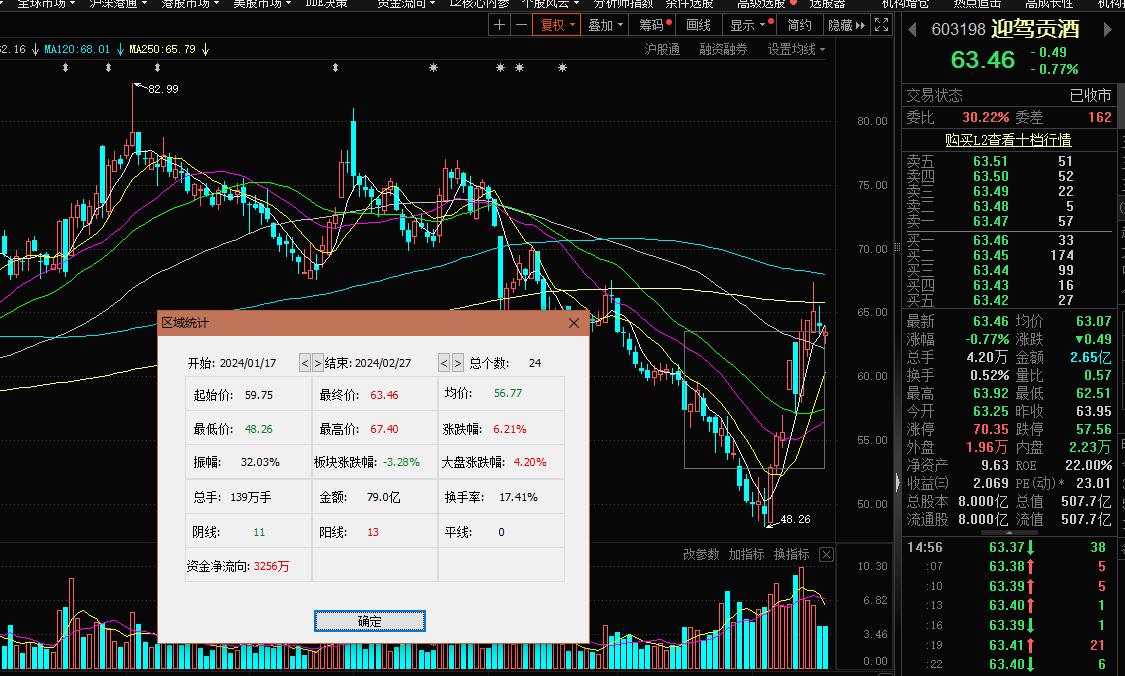
Task: Click the MA250 down arrow indicator
Action: click(204, 48)
